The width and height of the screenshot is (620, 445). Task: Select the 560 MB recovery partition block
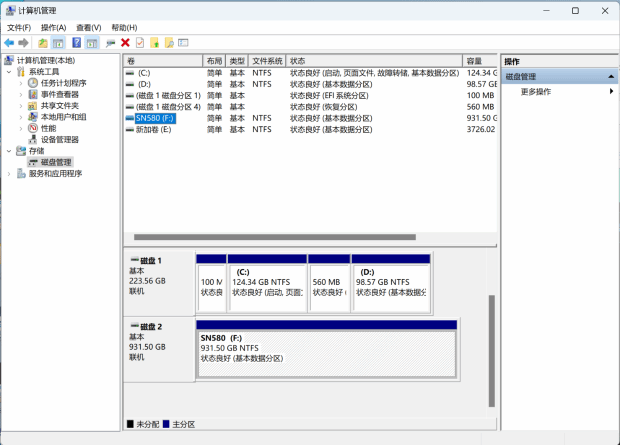[329, 283]
